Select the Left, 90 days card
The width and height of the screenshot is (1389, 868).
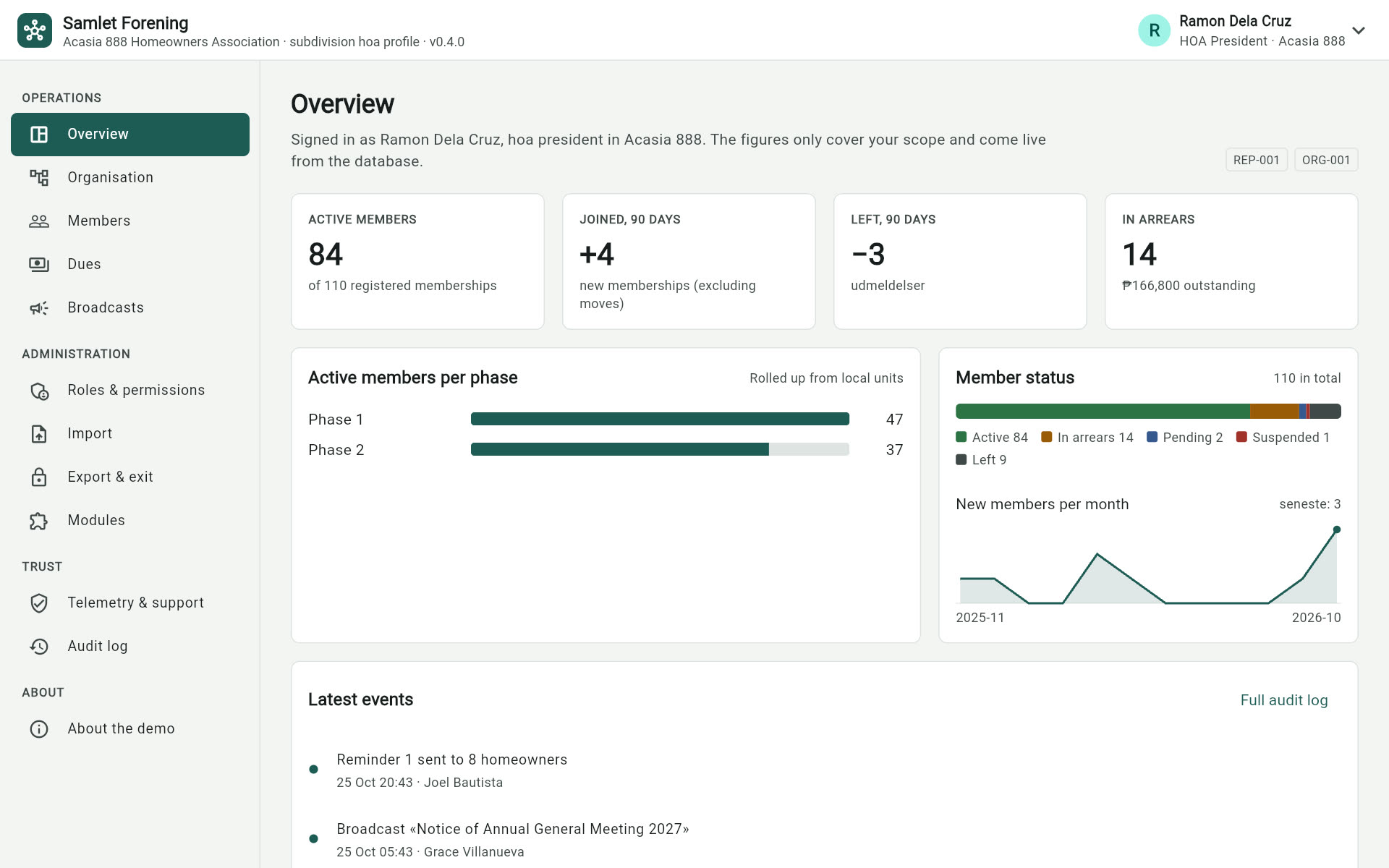tap(960, 261)
